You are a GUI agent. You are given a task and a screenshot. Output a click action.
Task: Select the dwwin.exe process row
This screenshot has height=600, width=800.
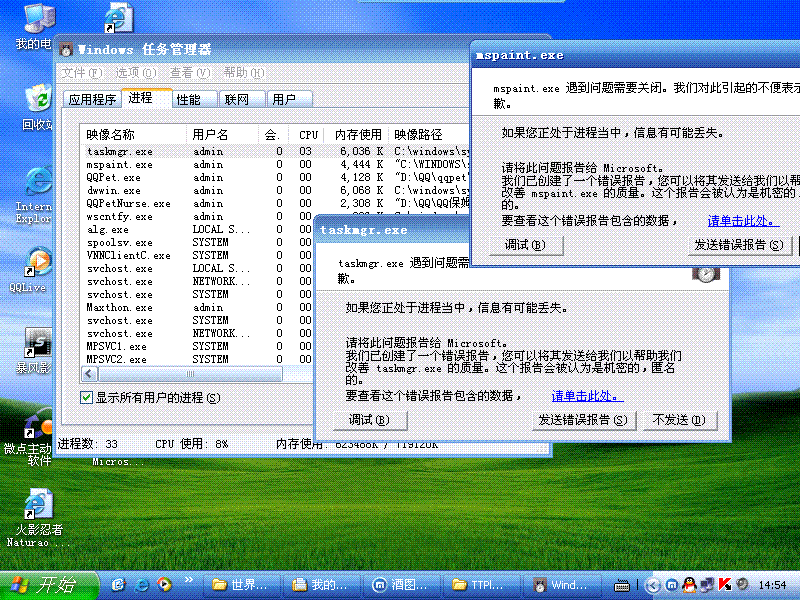276,190
